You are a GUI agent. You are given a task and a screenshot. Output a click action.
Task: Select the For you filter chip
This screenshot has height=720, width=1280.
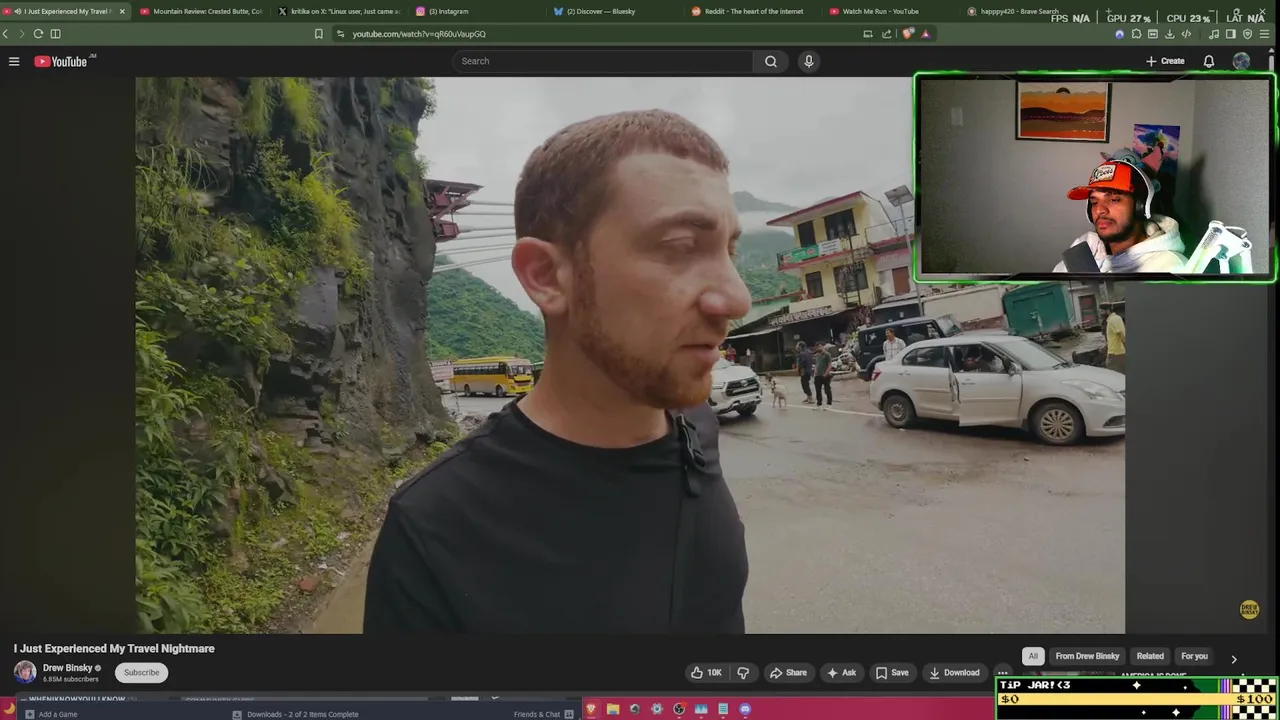point(1194,656)
